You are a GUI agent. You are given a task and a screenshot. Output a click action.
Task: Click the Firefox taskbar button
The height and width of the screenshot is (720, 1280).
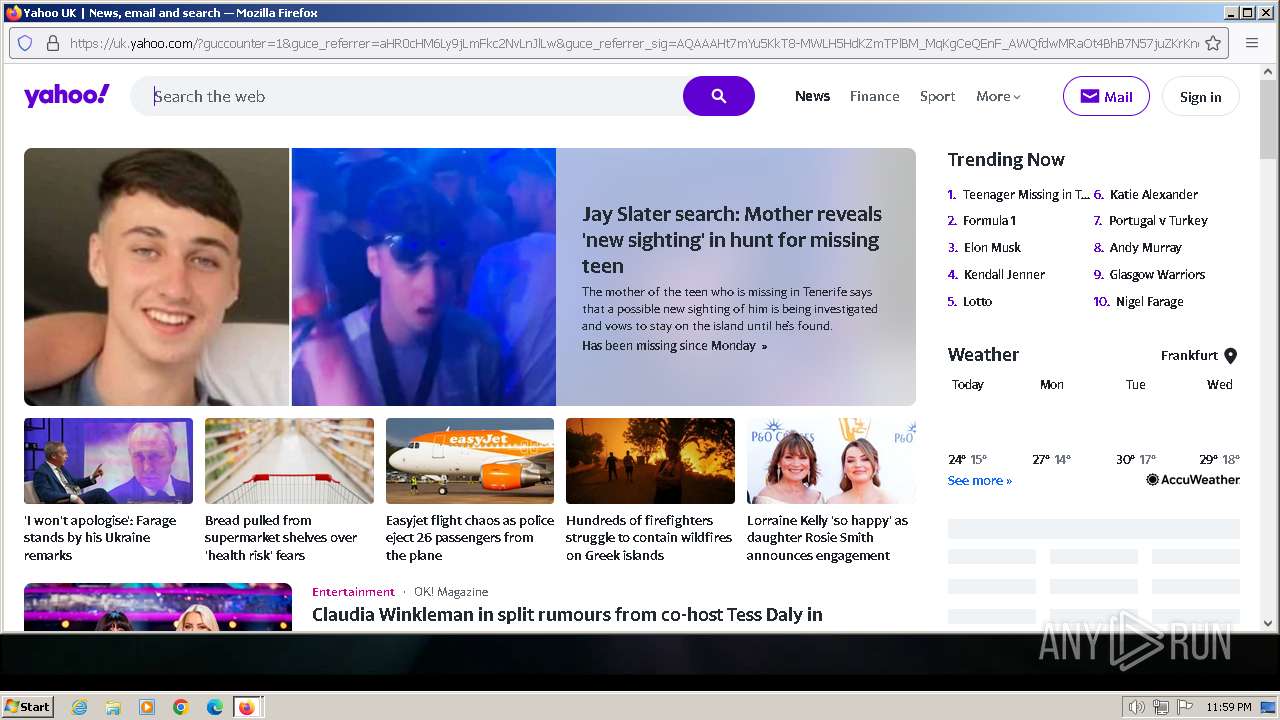[x=247, y=707]
